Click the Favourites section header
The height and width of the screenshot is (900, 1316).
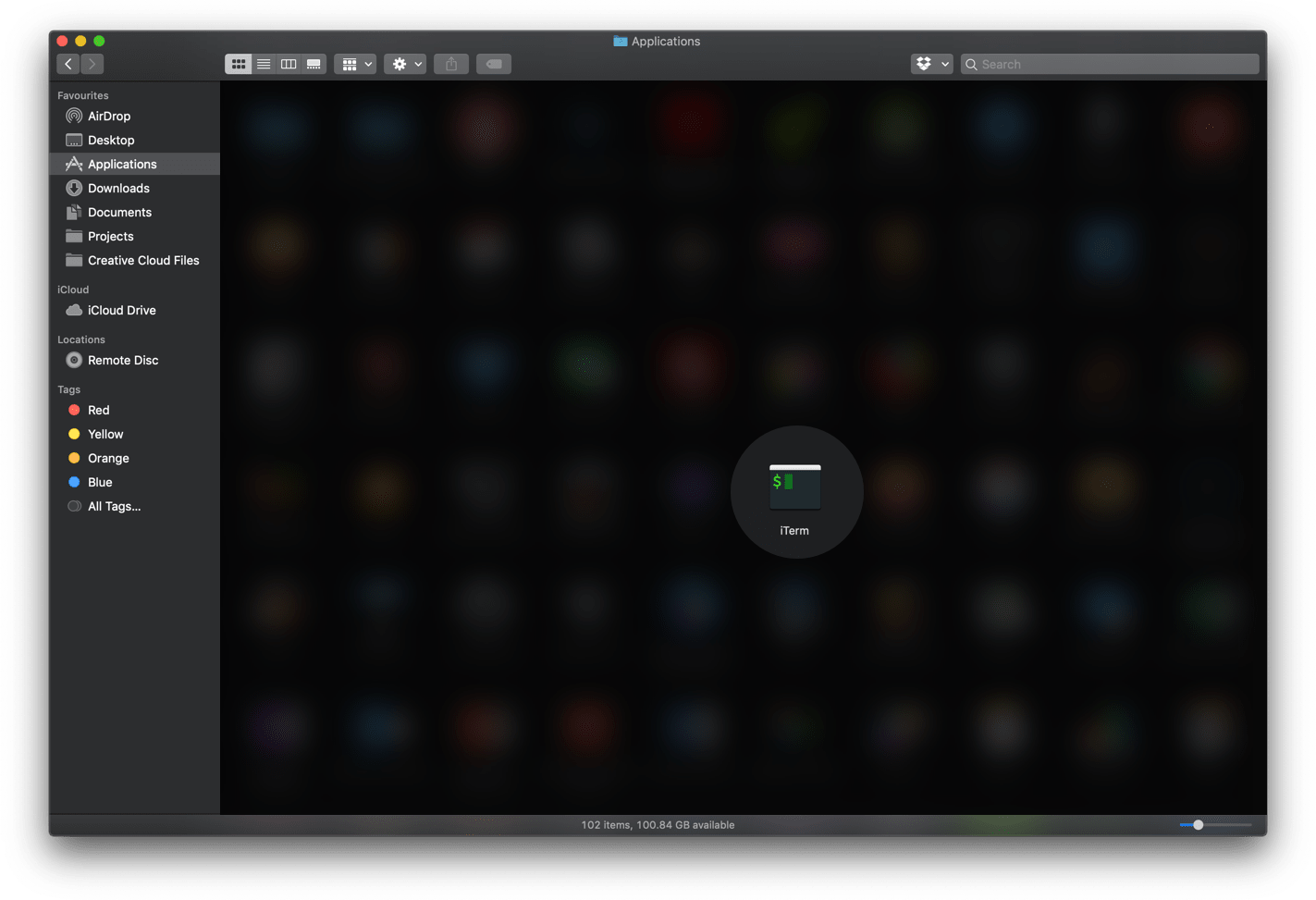83,95
